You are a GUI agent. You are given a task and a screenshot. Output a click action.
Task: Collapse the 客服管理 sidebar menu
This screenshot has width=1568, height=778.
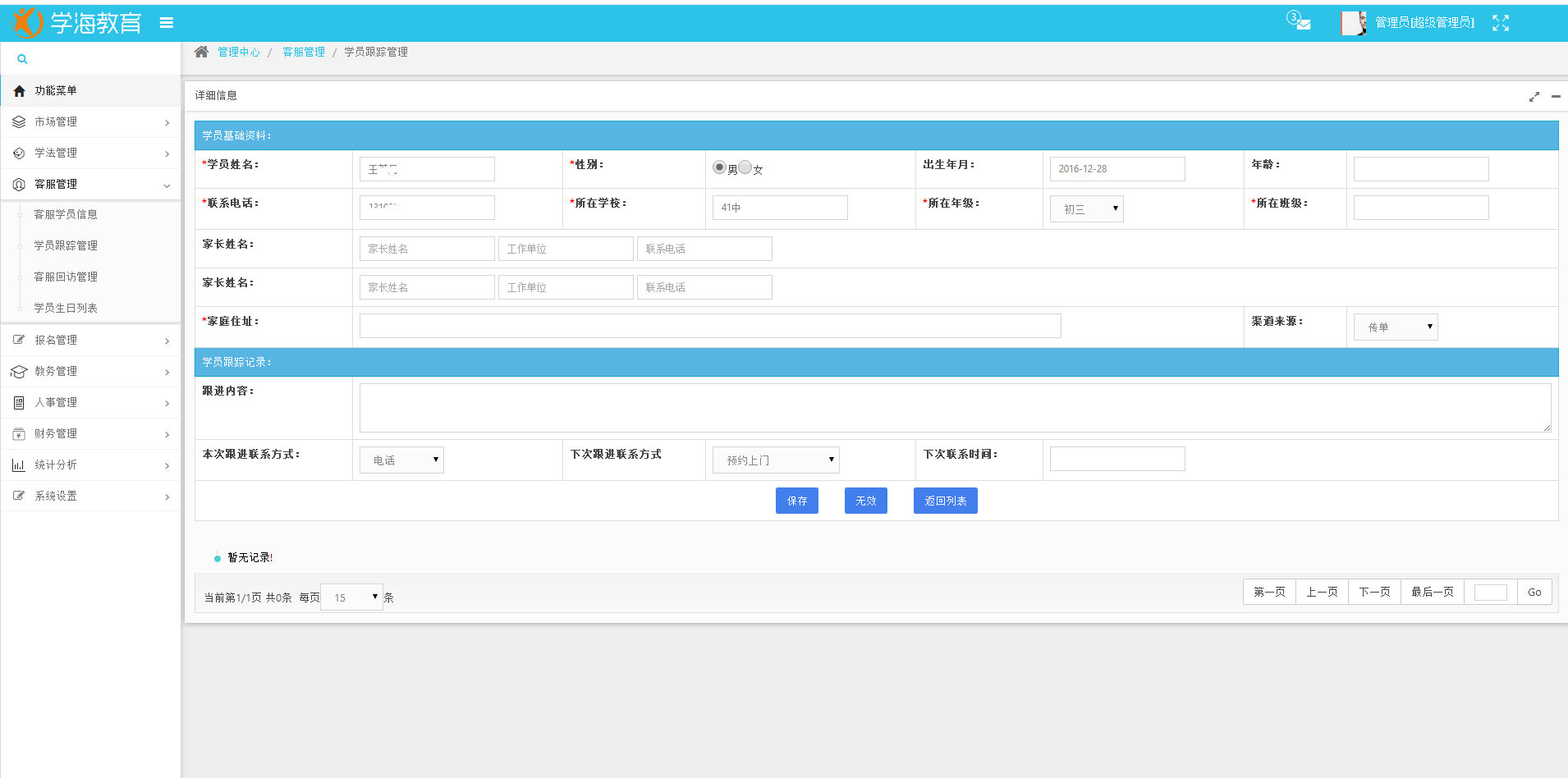pyautogui.click(x=90, y=185)
